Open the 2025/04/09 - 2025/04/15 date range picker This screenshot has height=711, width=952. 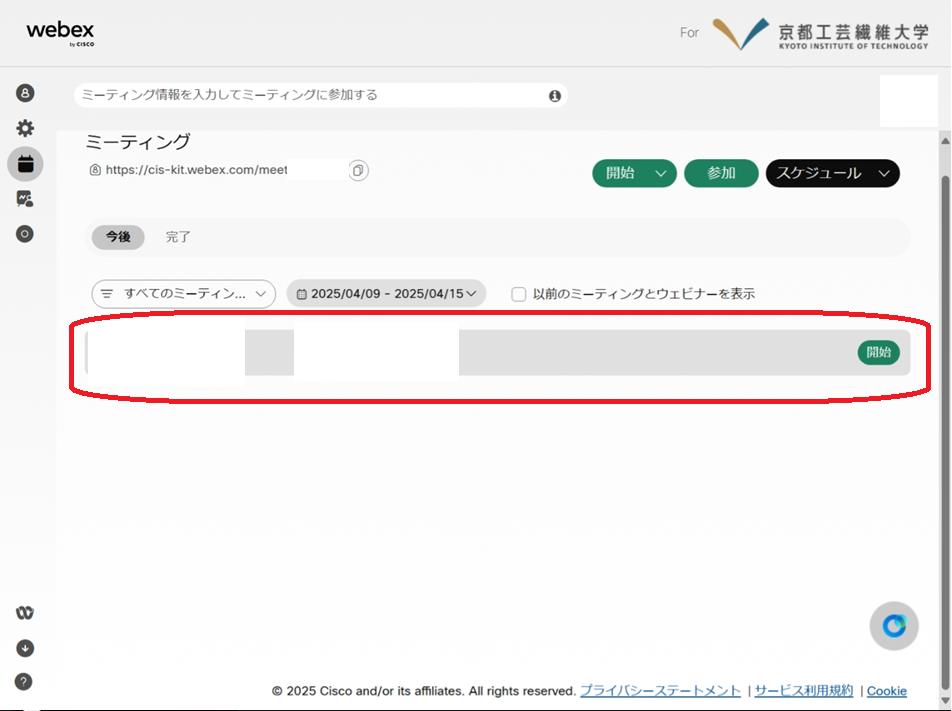click(386, 294)
